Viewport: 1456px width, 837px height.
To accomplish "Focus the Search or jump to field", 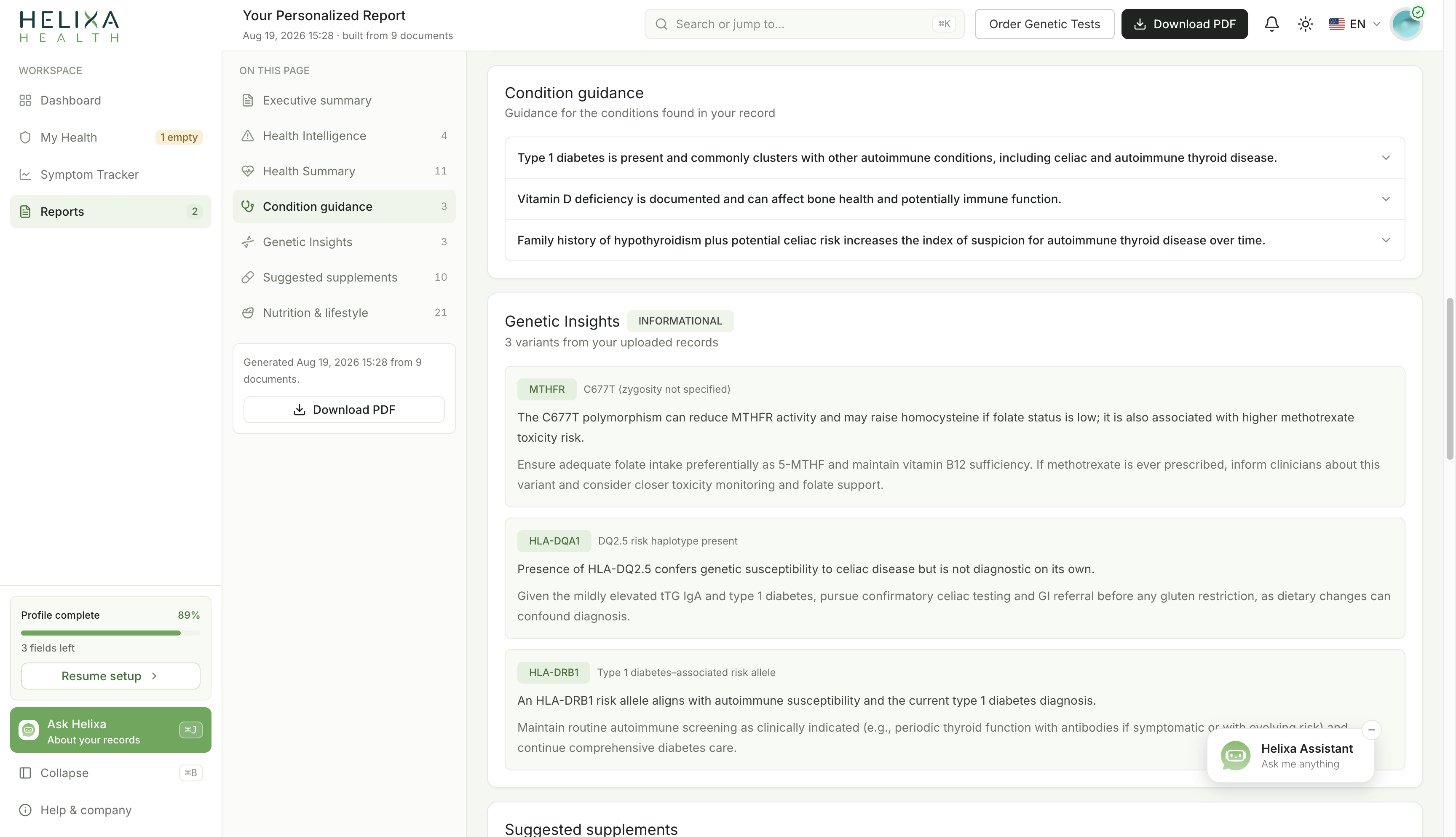I will (x=804, y=24).
